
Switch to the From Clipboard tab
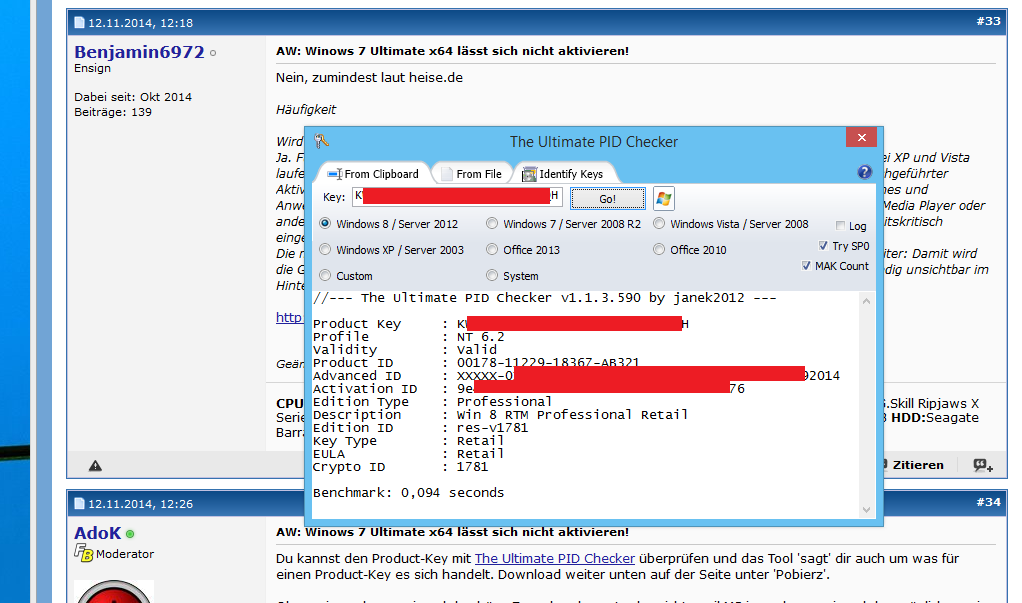[373, 173]
